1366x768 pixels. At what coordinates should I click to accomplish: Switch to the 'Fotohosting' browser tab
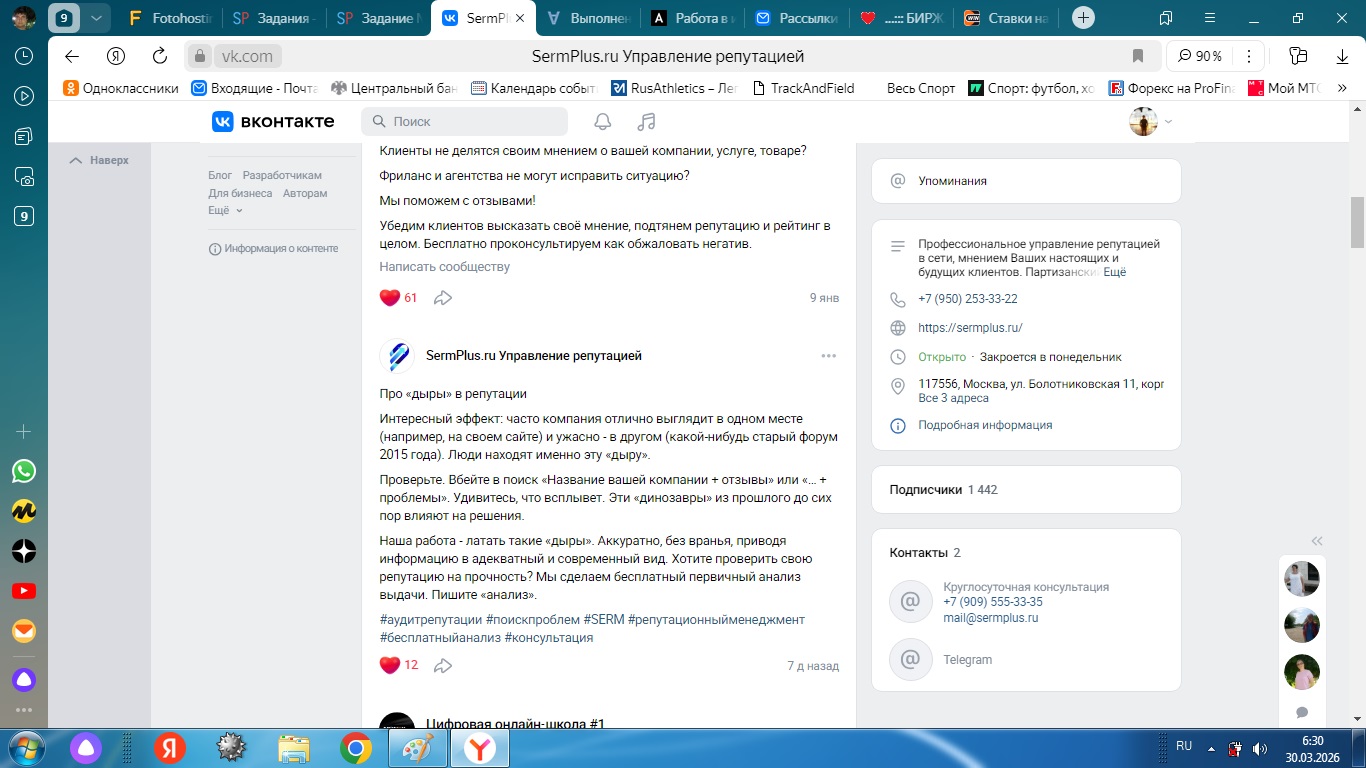[175, 18]
